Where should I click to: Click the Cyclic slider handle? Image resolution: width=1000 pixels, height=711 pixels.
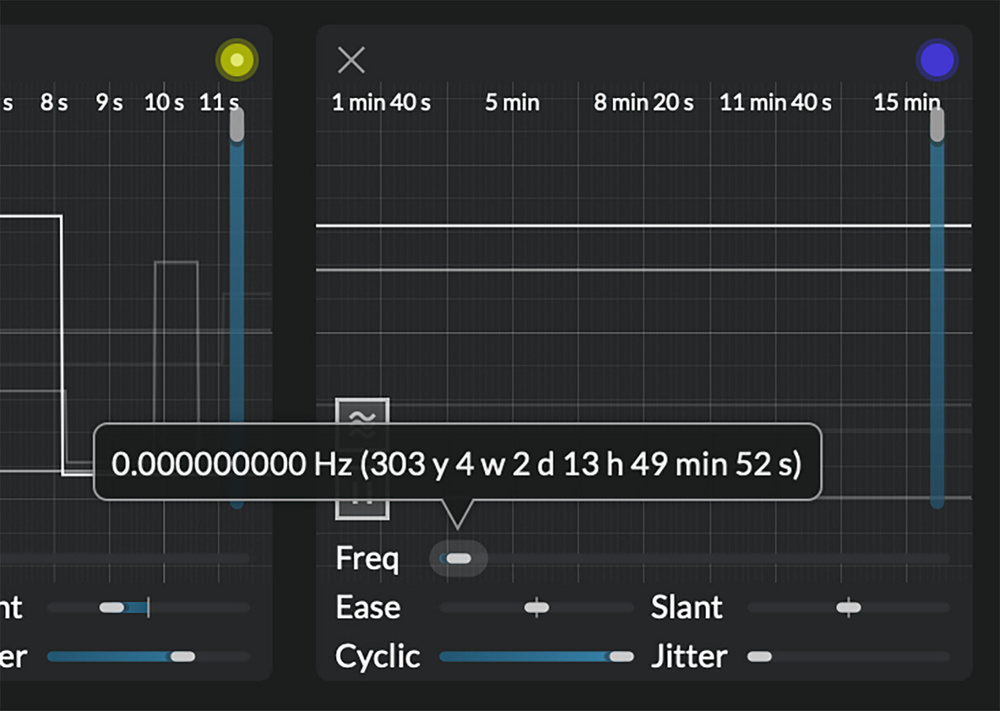(621, 657)
